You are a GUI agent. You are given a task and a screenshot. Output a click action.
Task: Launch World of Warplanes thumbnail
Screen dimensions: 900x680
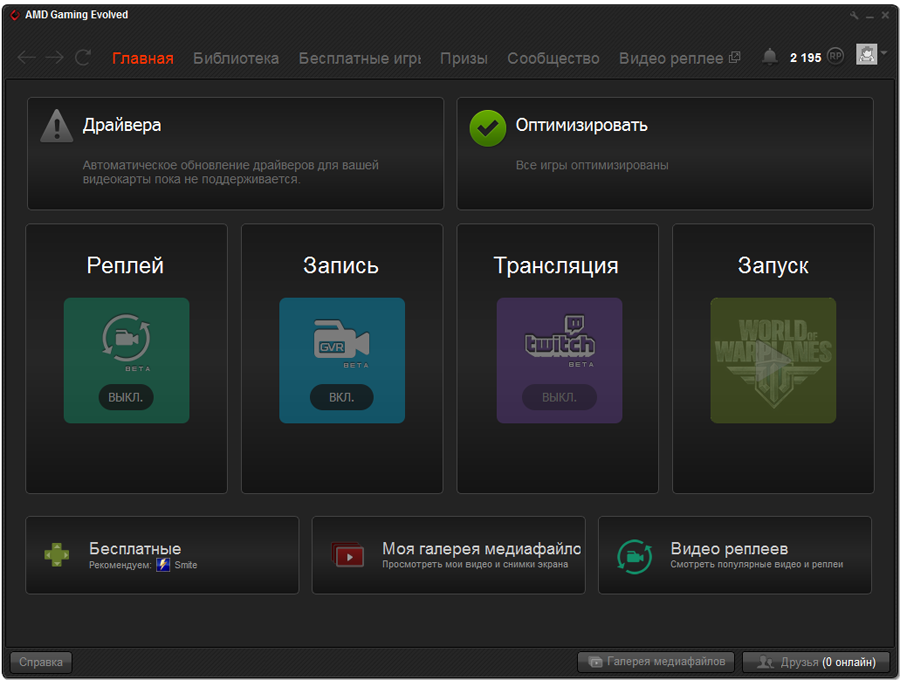pos(773,360)
